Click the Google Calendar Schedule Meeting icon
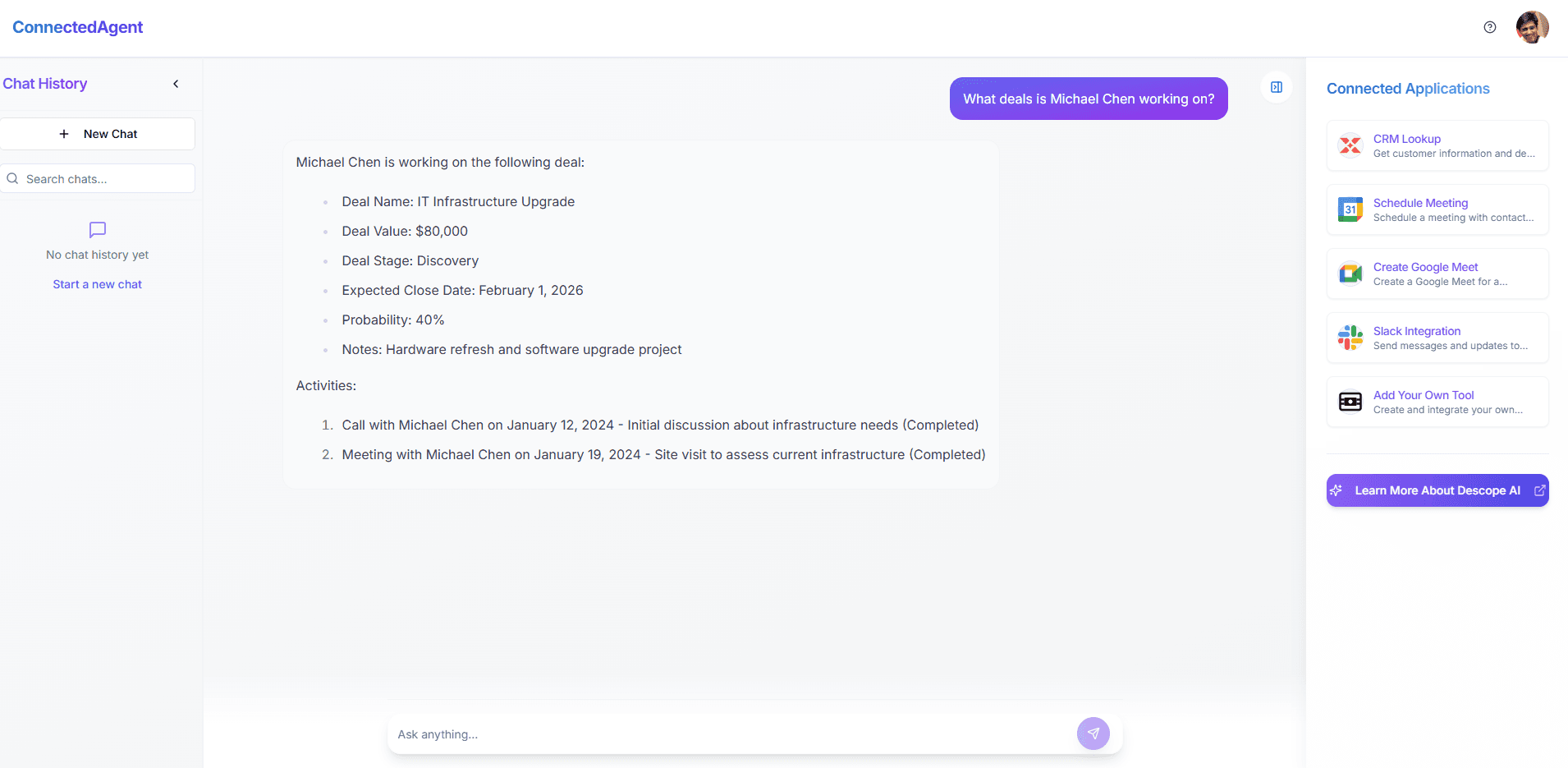 pyautogui.click(x=1350, y=209)
